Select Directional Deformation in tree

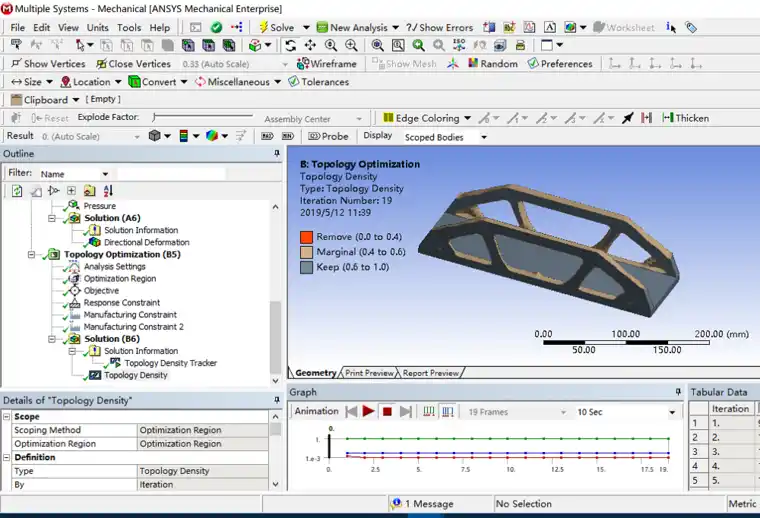coord(146,242)
